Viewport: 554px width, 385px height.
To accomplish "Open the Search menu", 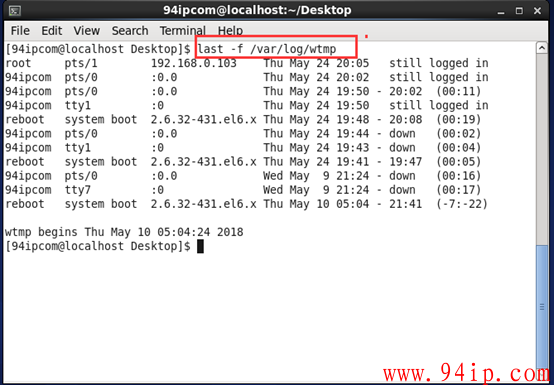I will point(130,31).
